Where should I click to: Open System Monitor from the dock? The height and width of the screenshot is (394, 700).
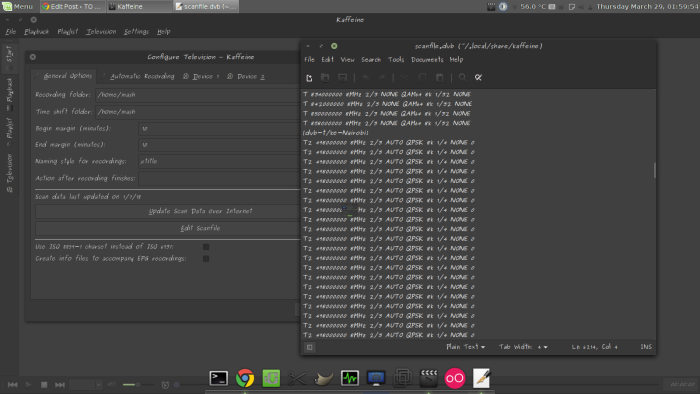pyautogui.click(x=350, y=378)
